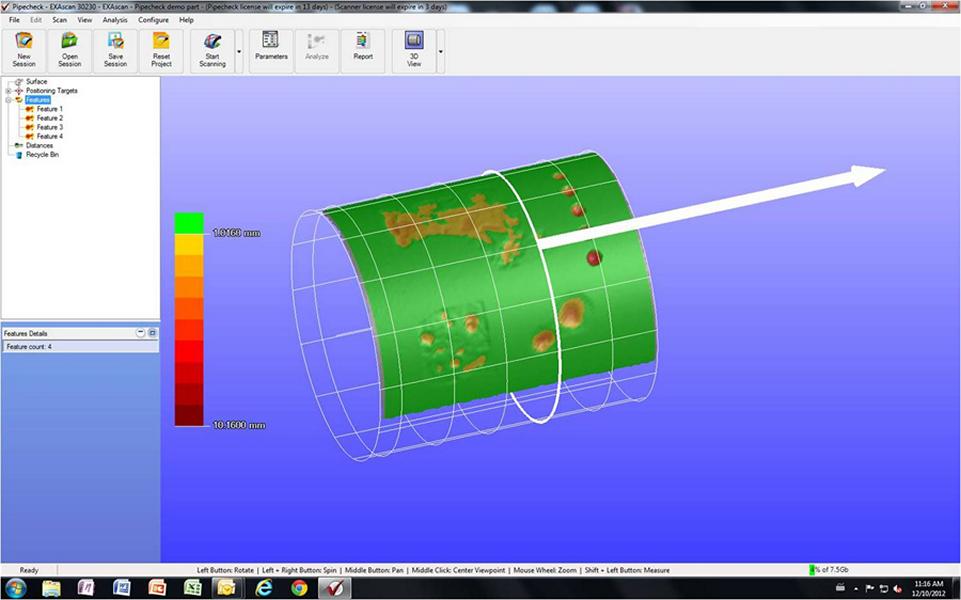The height and width of the screenshot is (600, 961).
Task: Collapse the Features tree node
Action: tap(9, 99)
